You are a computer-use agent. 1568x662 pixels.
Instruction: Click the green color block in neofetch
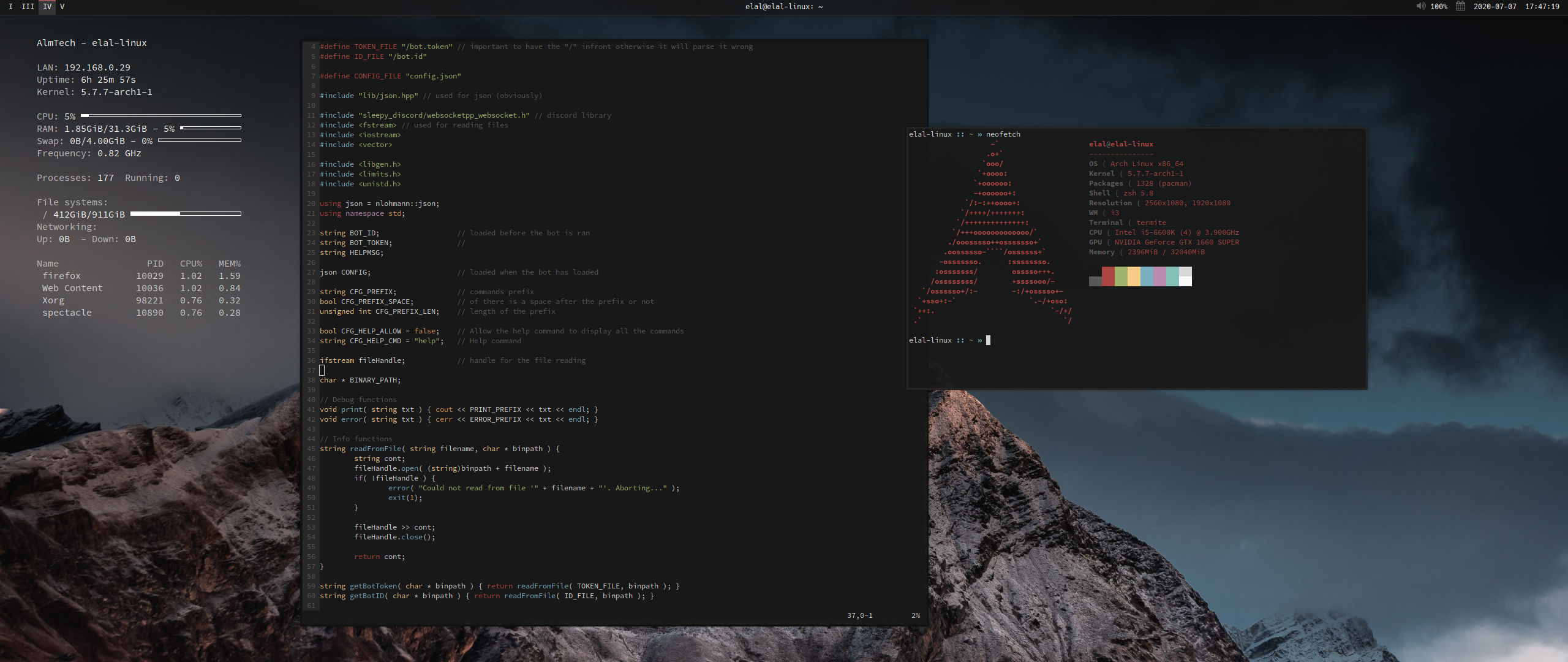(1121, 276)
